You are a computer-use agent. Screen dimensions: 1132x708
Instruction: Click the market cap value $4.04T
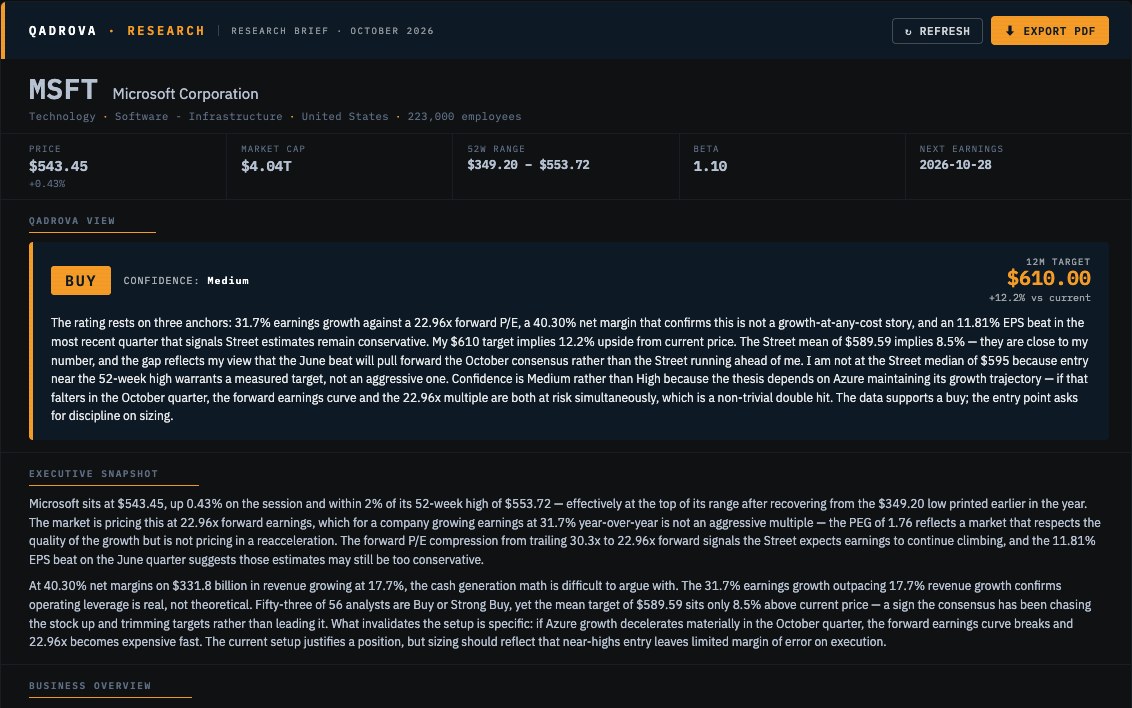click(x=266, y=166)
